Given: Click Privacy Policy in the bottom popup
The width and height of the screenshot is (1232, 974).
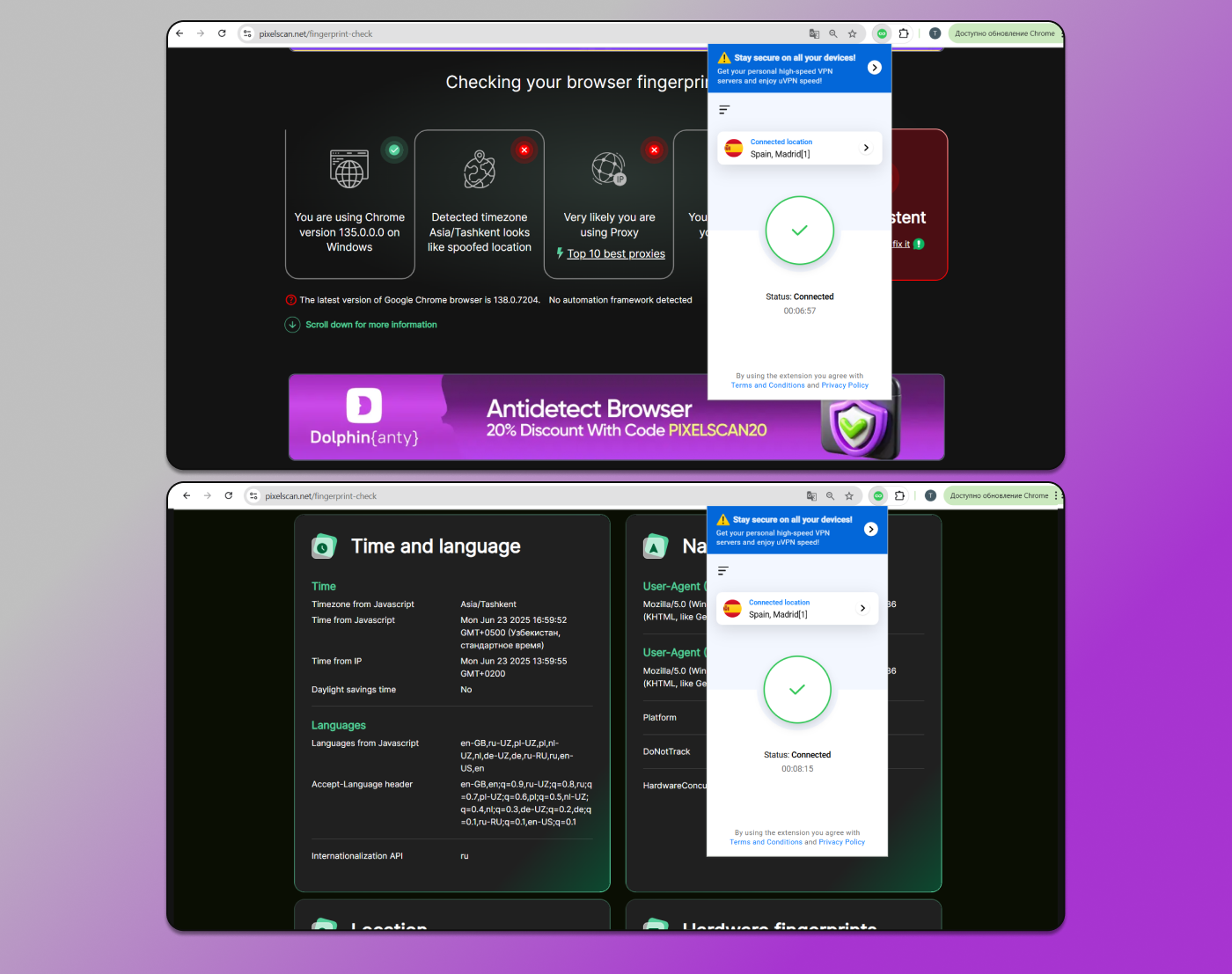Looking at the screenshot, I should point(841,842).
